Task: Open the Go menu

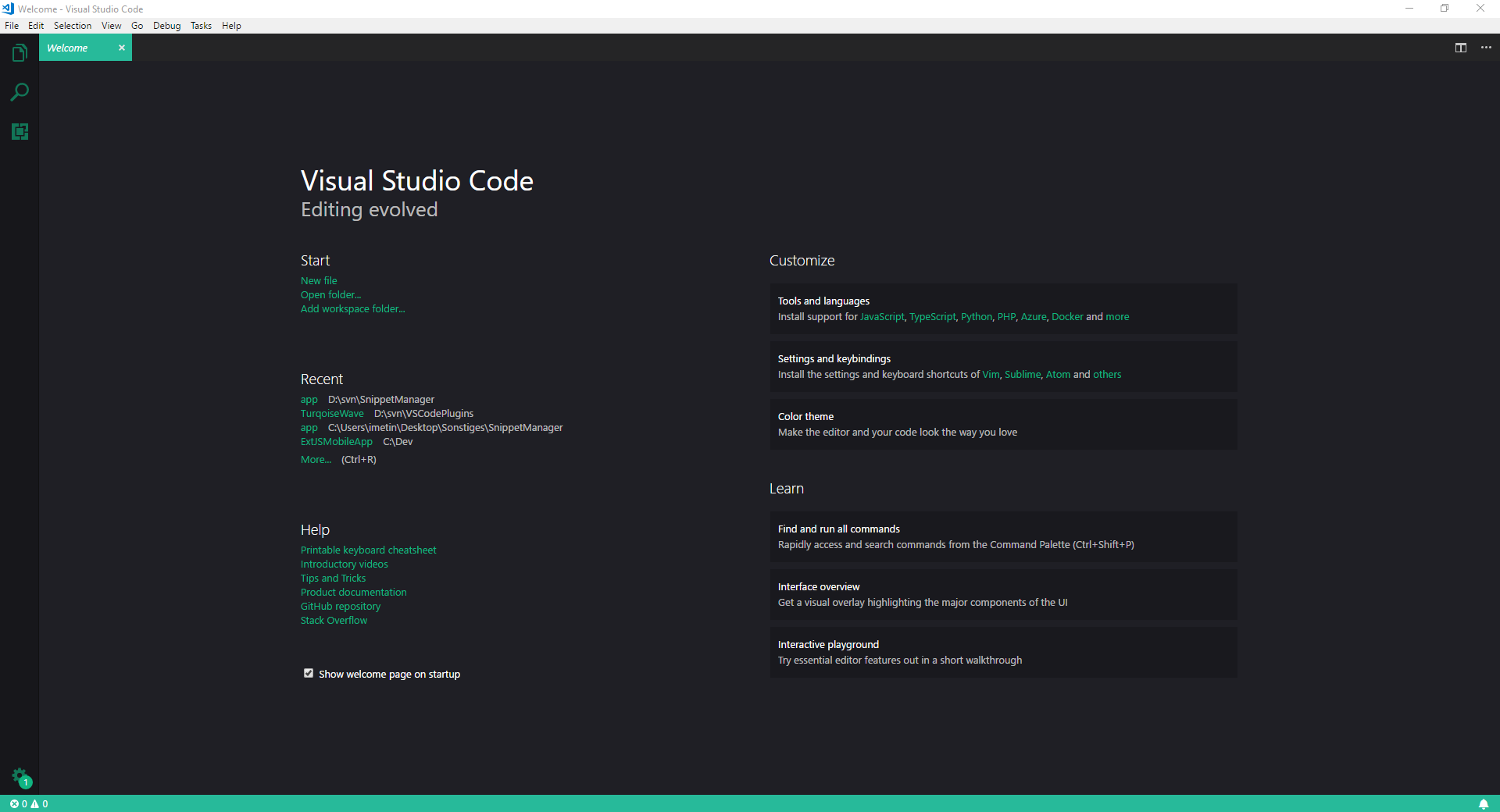Action: [x=137, y=26]
